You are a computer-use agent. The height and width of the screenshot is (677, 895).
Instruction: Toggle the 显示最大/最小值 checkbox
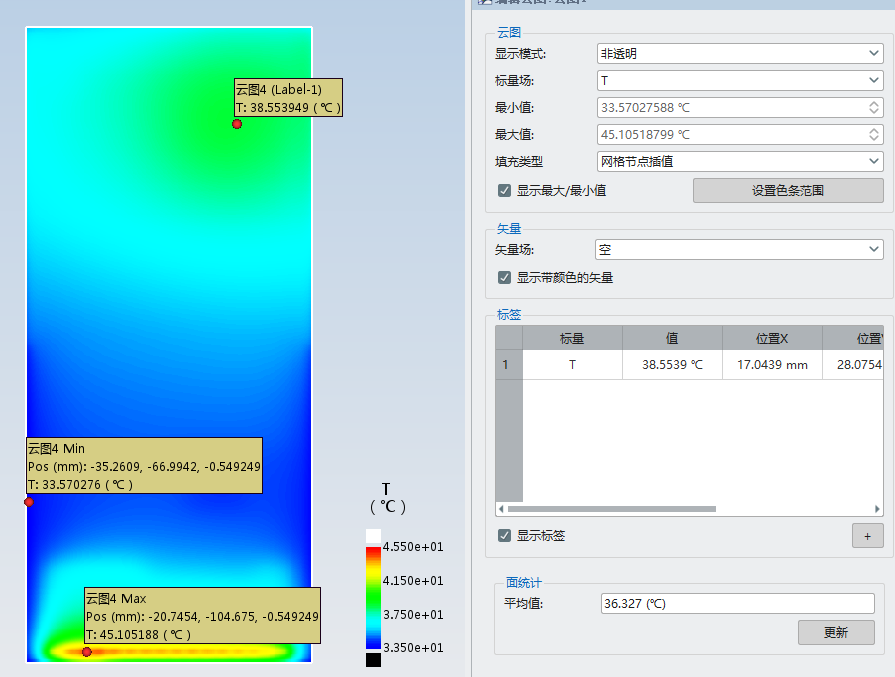[x=504, y=190]
